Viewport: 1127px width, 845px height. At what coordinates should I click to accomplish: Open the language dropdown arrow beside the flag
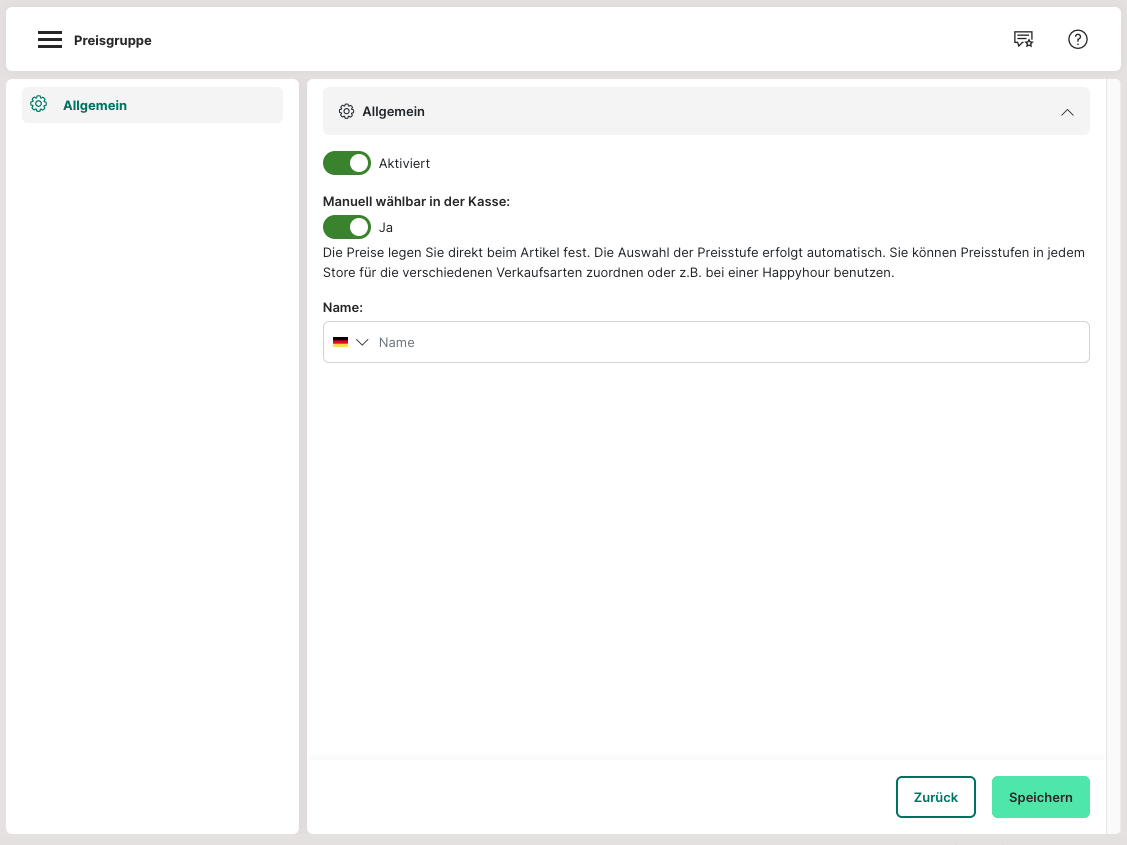(362, 342)
